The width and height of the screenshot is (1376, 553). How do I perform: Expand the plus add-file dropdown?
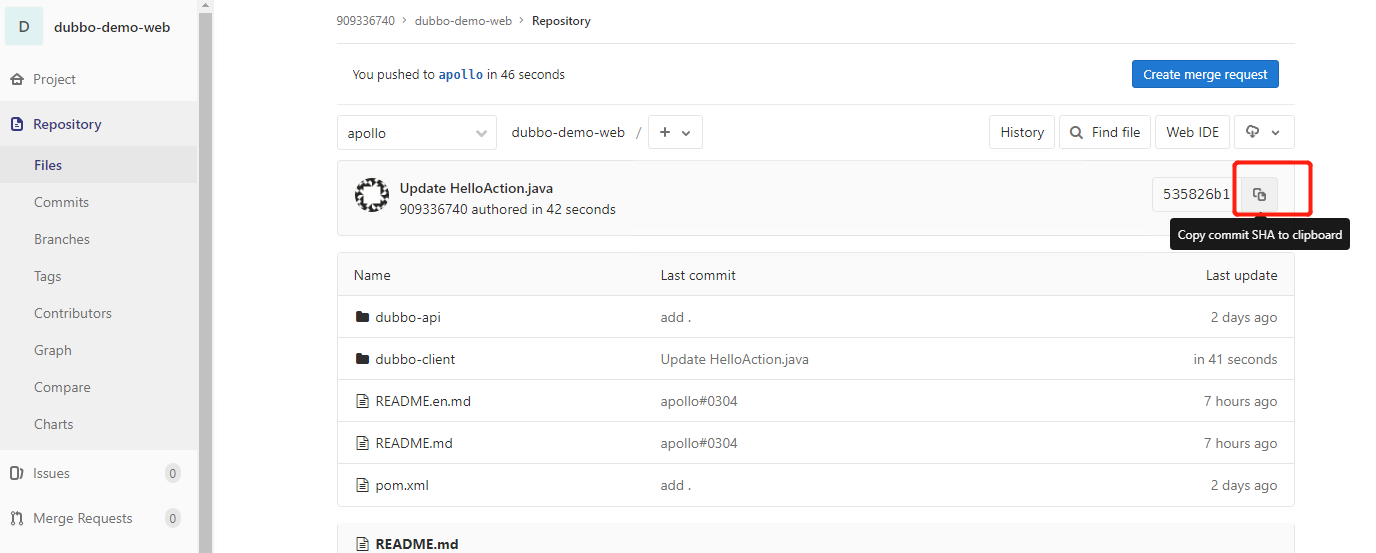(x=675, y=133)
